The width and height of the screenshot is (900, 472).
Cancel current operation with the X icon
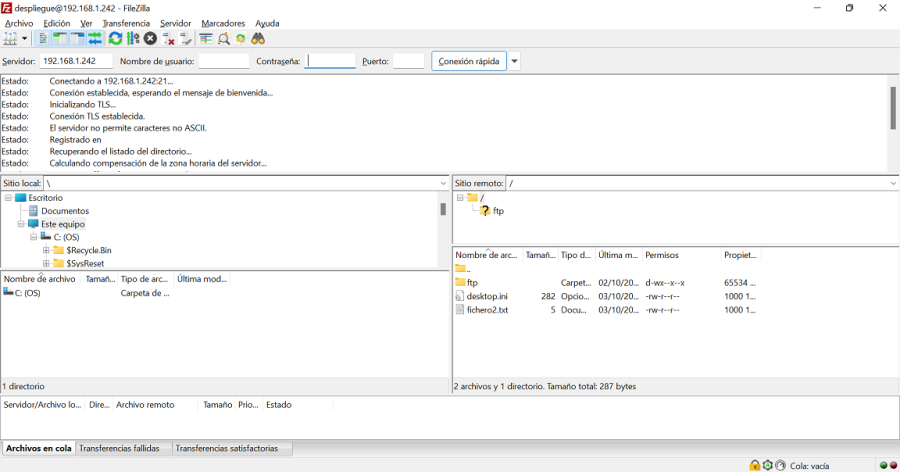[150, 39]
